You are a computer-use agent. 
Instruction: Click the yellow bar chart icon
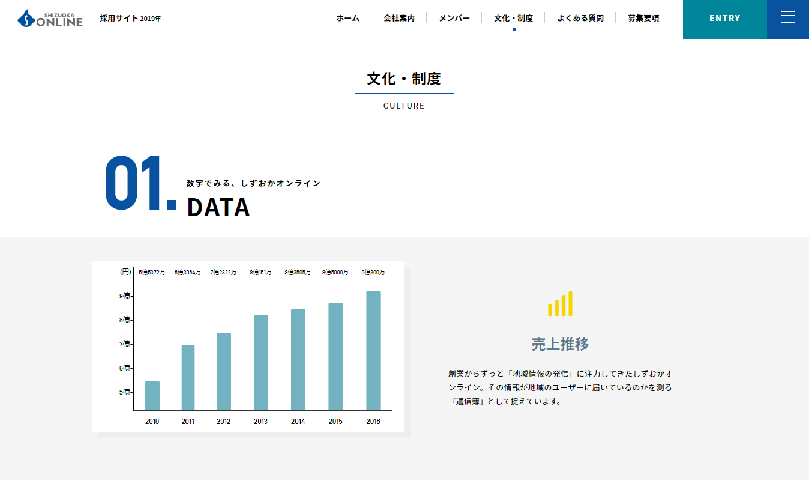(560, 304)
